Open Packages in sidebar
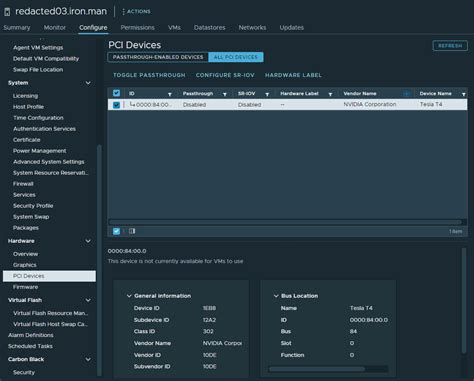Image resolution: width=474 pixels, height=381 pixels. pos(26,228)
